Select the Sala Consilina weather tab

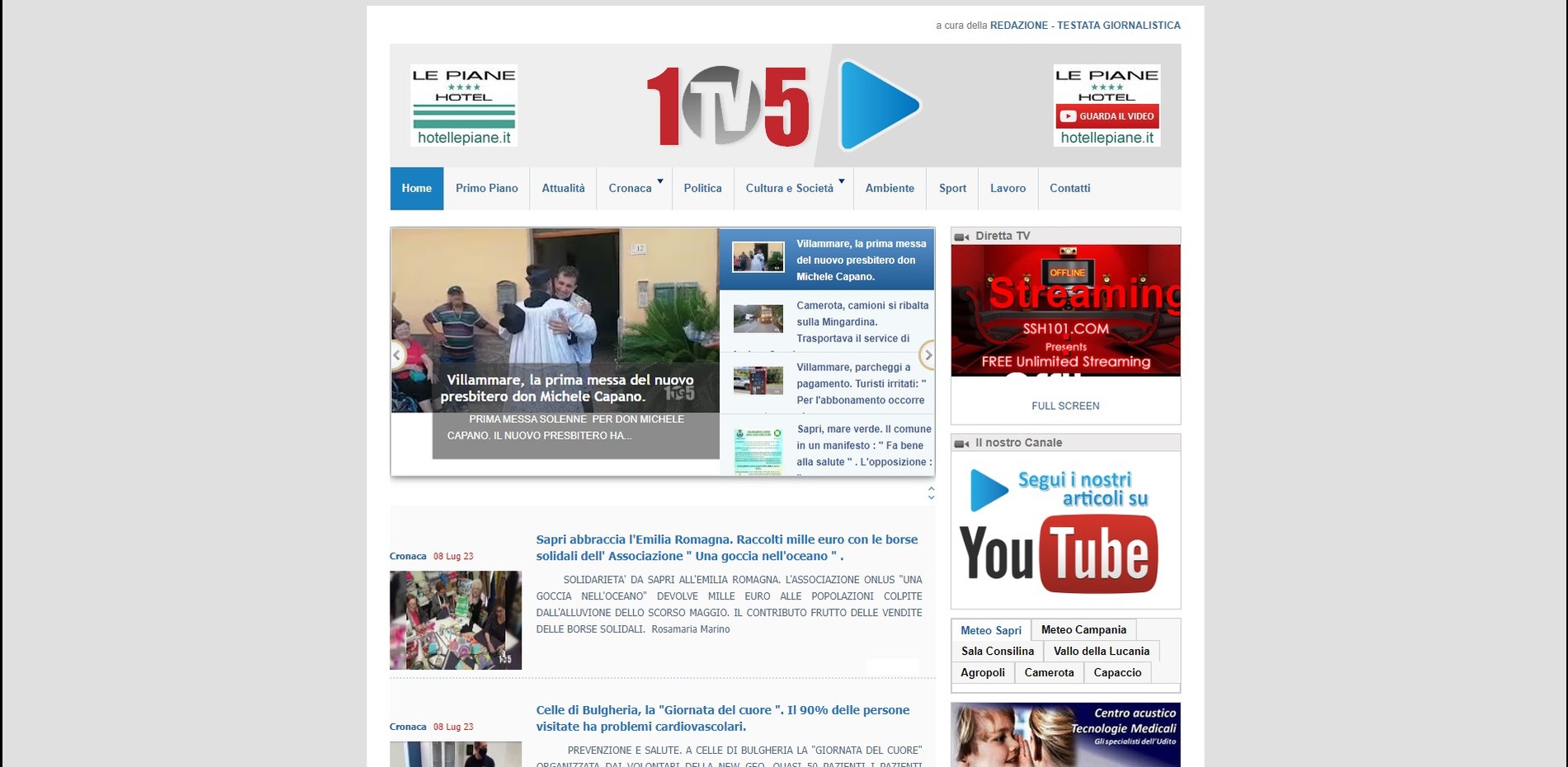pos(997,651)
